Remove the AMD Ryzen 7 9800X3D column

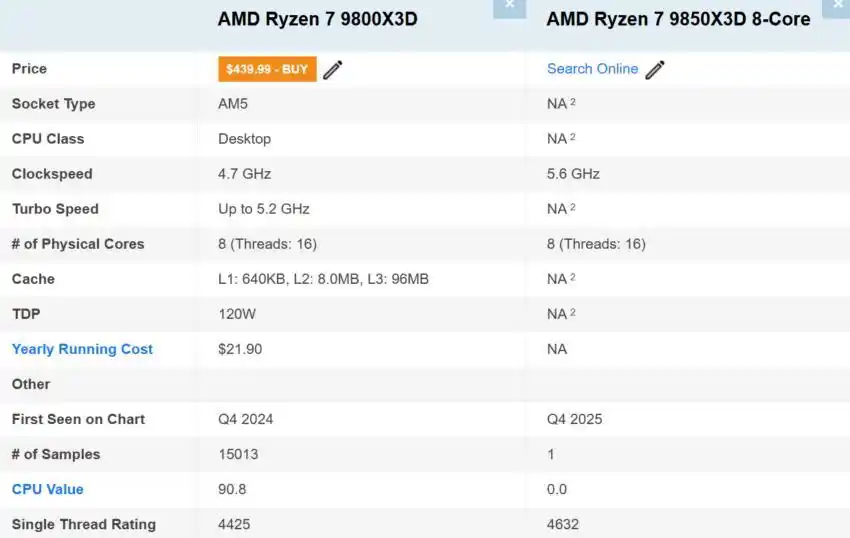pos(510,8)
